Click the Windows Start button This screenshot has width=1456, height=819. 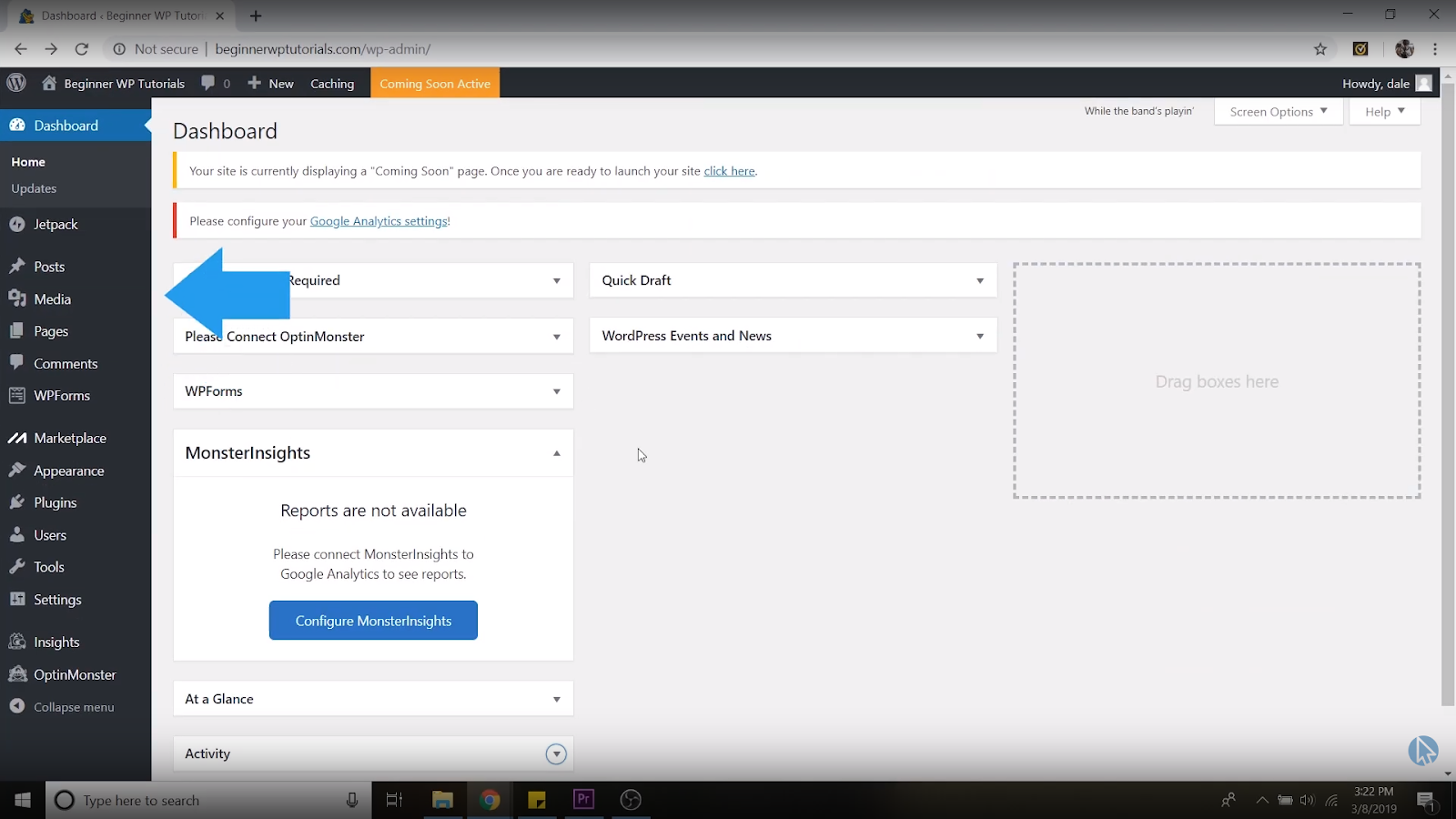coord(23,800)
